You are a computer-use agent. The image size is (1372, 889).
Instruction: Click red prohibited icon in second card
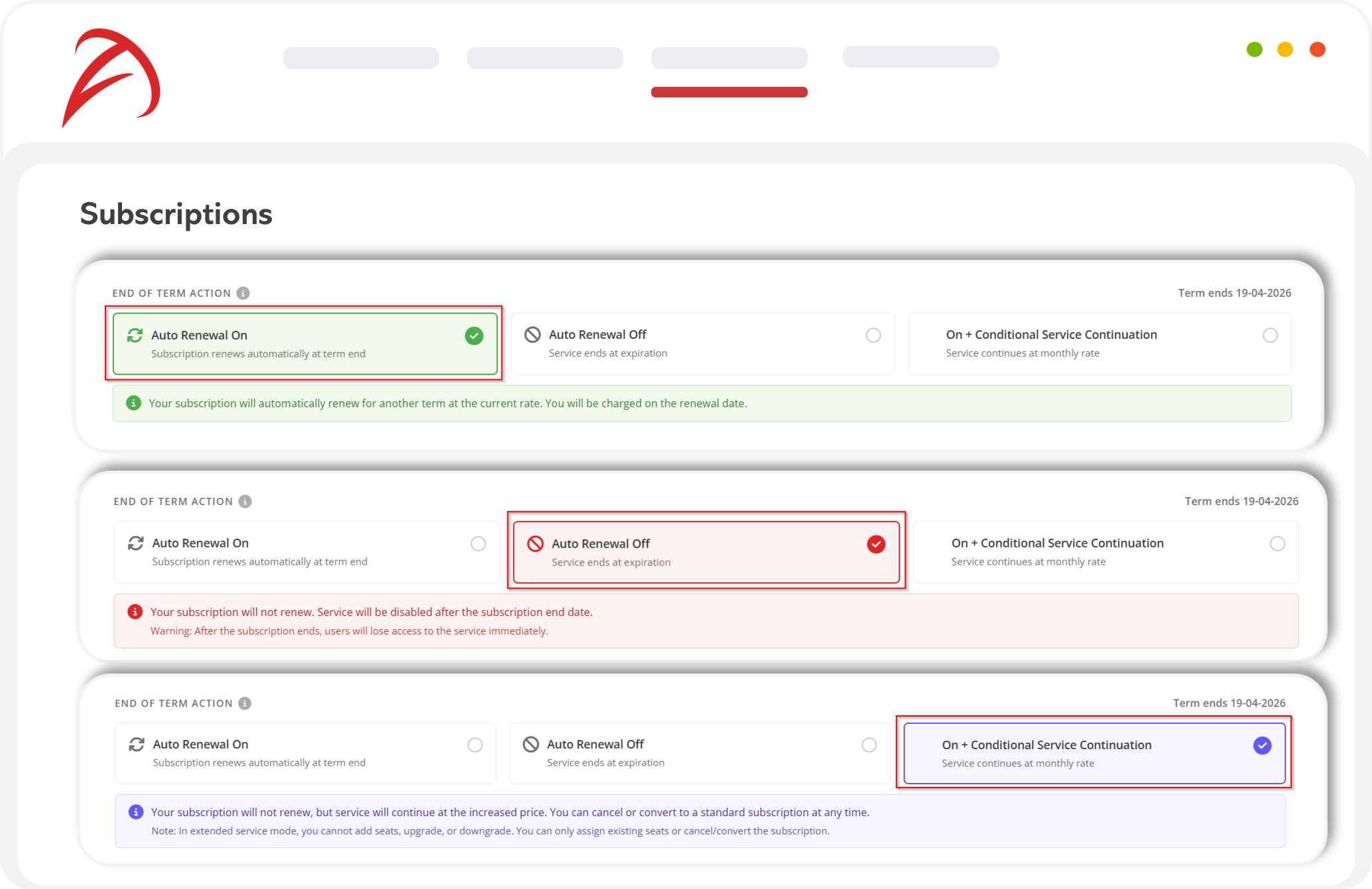pyautogui.click(x=535, y=544)
